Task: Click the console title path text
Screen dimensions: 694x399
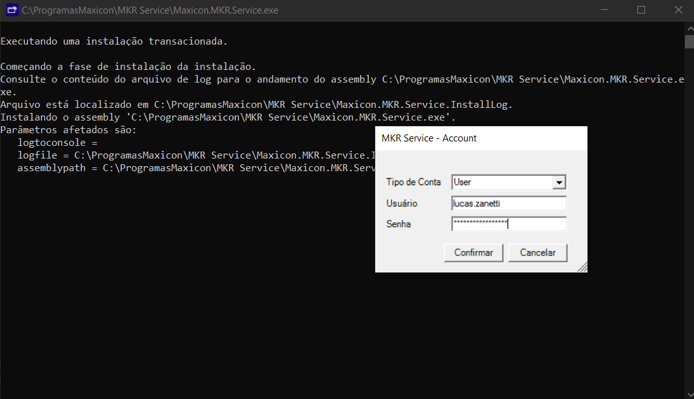Action: click(x=150, y=10)
